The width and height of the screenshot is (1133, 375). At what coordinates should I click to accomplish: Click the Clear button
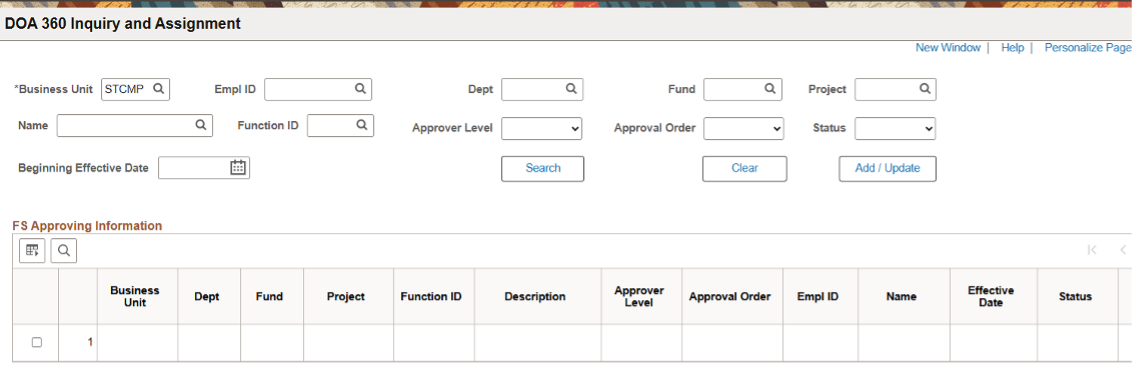coord(745,168)
